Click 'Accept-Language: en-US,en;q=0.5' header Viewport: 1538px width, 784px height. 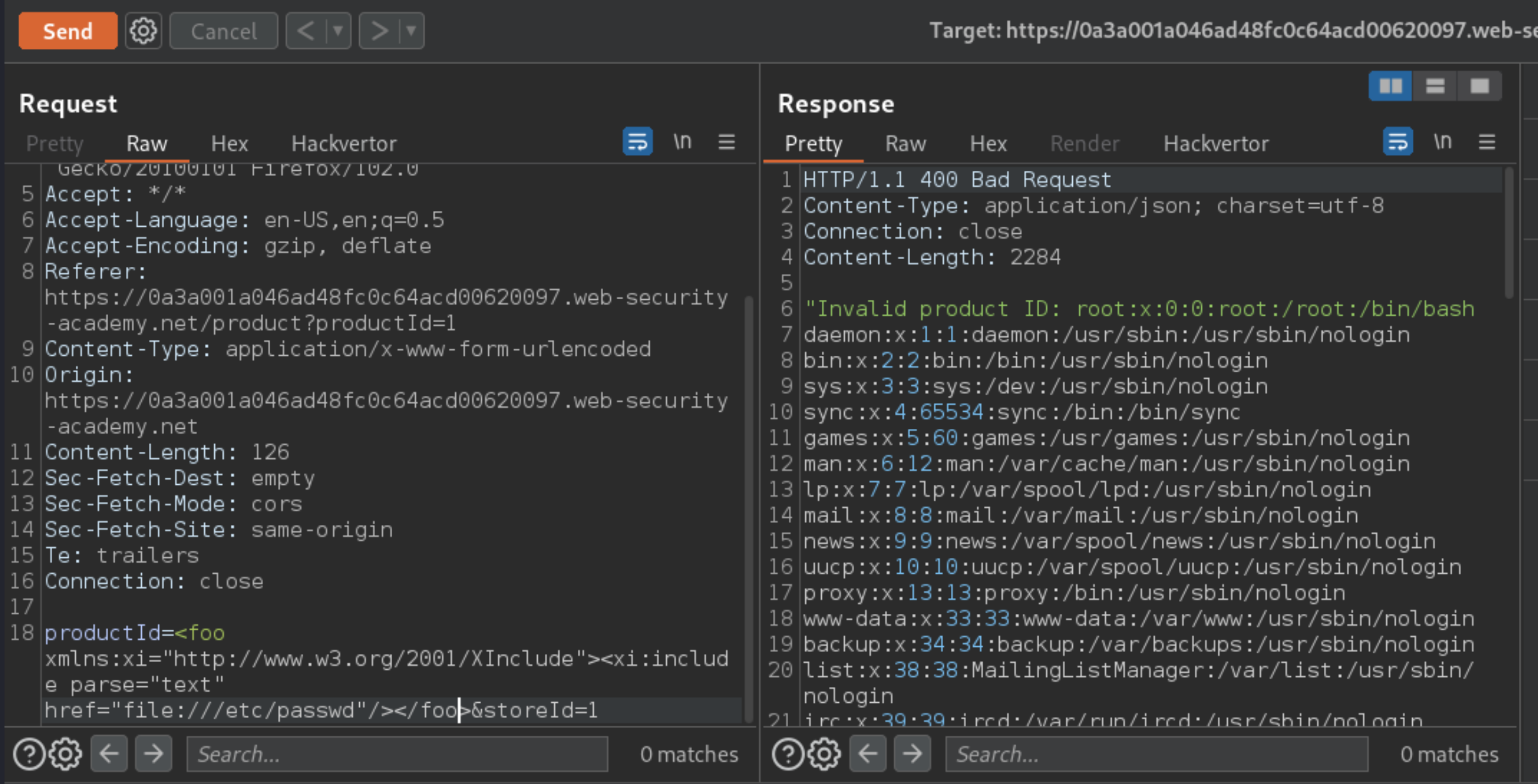click(x=245, y=220)
